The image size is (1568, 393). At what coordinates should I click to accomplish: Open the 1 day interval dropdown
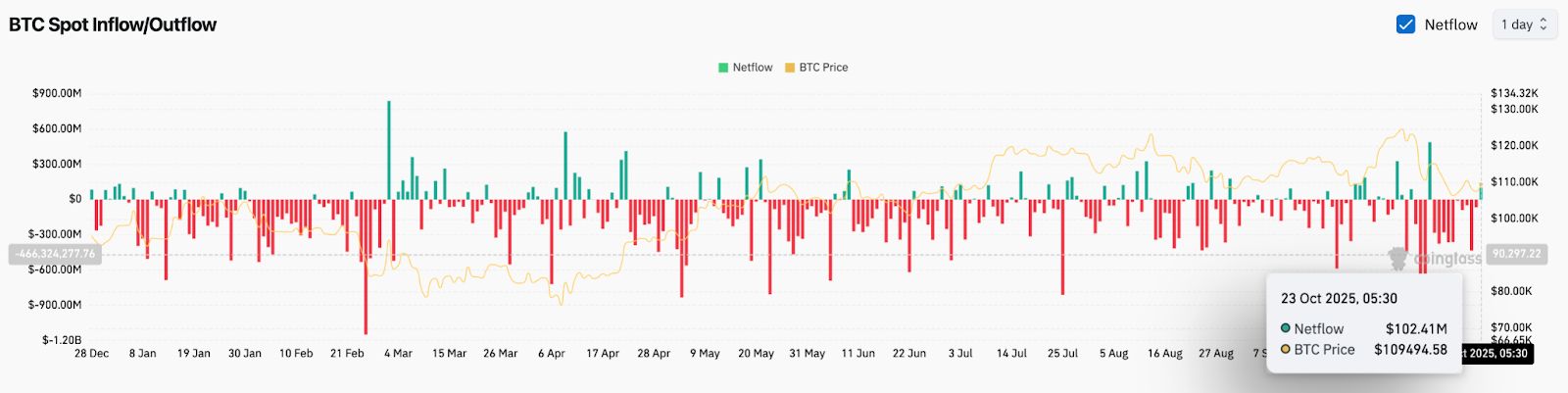[x=1523, y=25]
